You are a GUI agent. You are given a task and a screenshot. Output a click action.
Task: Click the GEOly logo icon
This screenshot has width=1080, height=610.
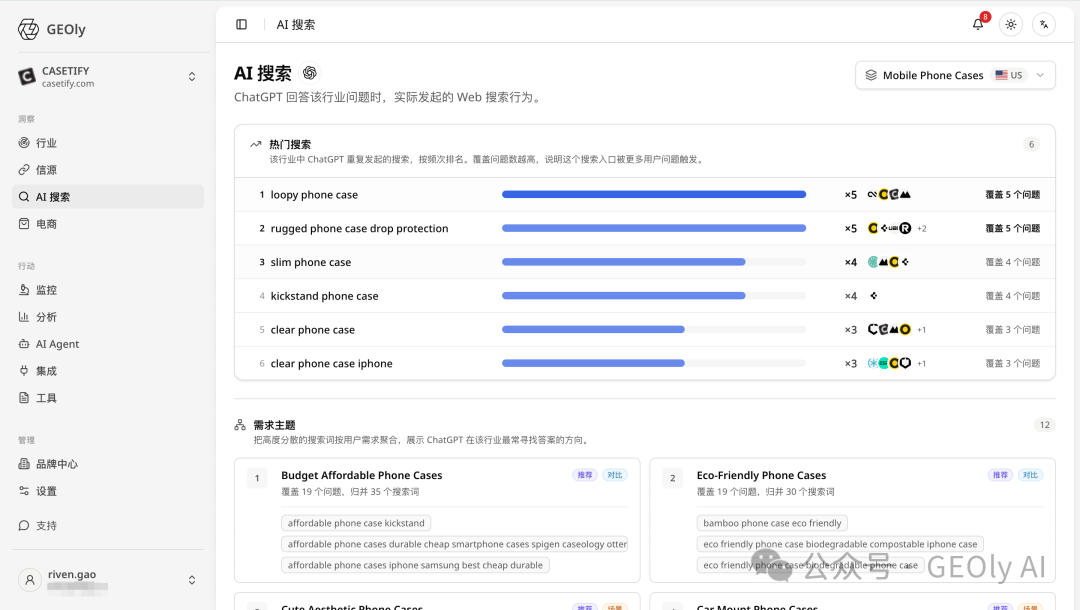28,29
